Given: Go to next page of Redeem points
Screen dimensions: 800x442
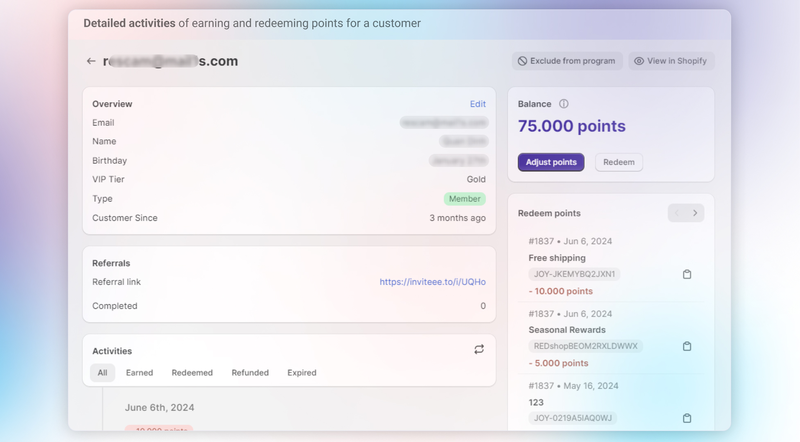Looking at the screenshot, I should click(695, 213).
